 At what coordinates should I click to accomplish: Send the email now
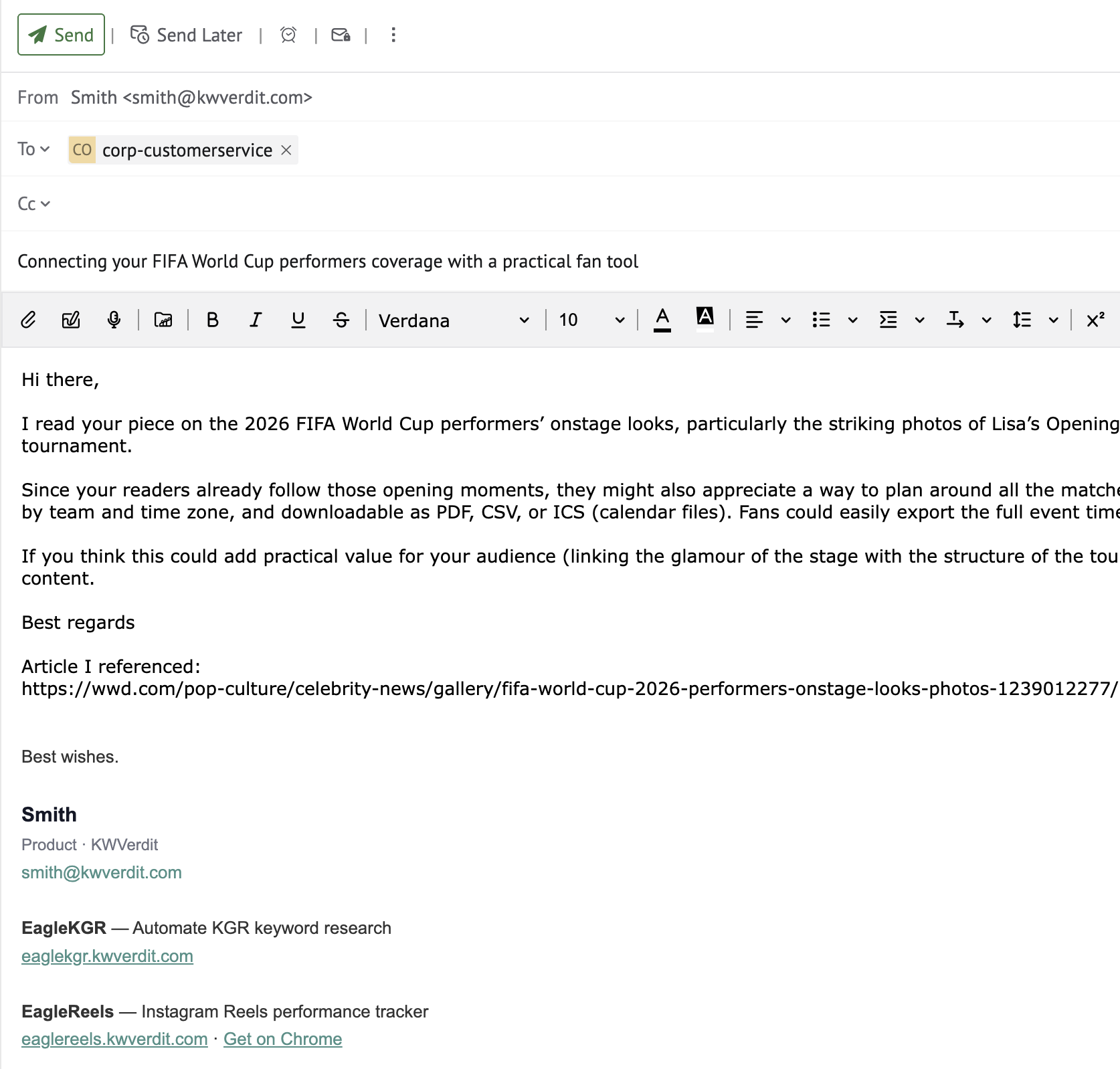click(61, 35)
